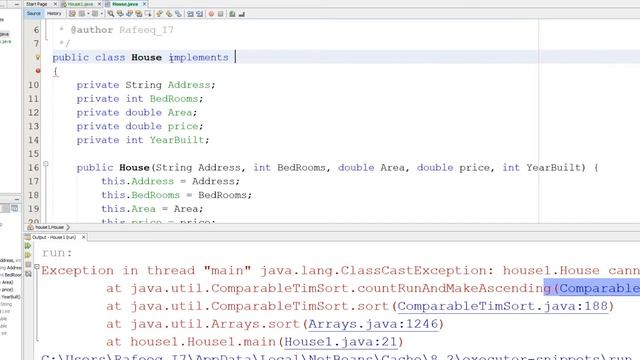Click the Stop icon in Output sidebar
Screen dimensions: 640x360
click(28, 264)
